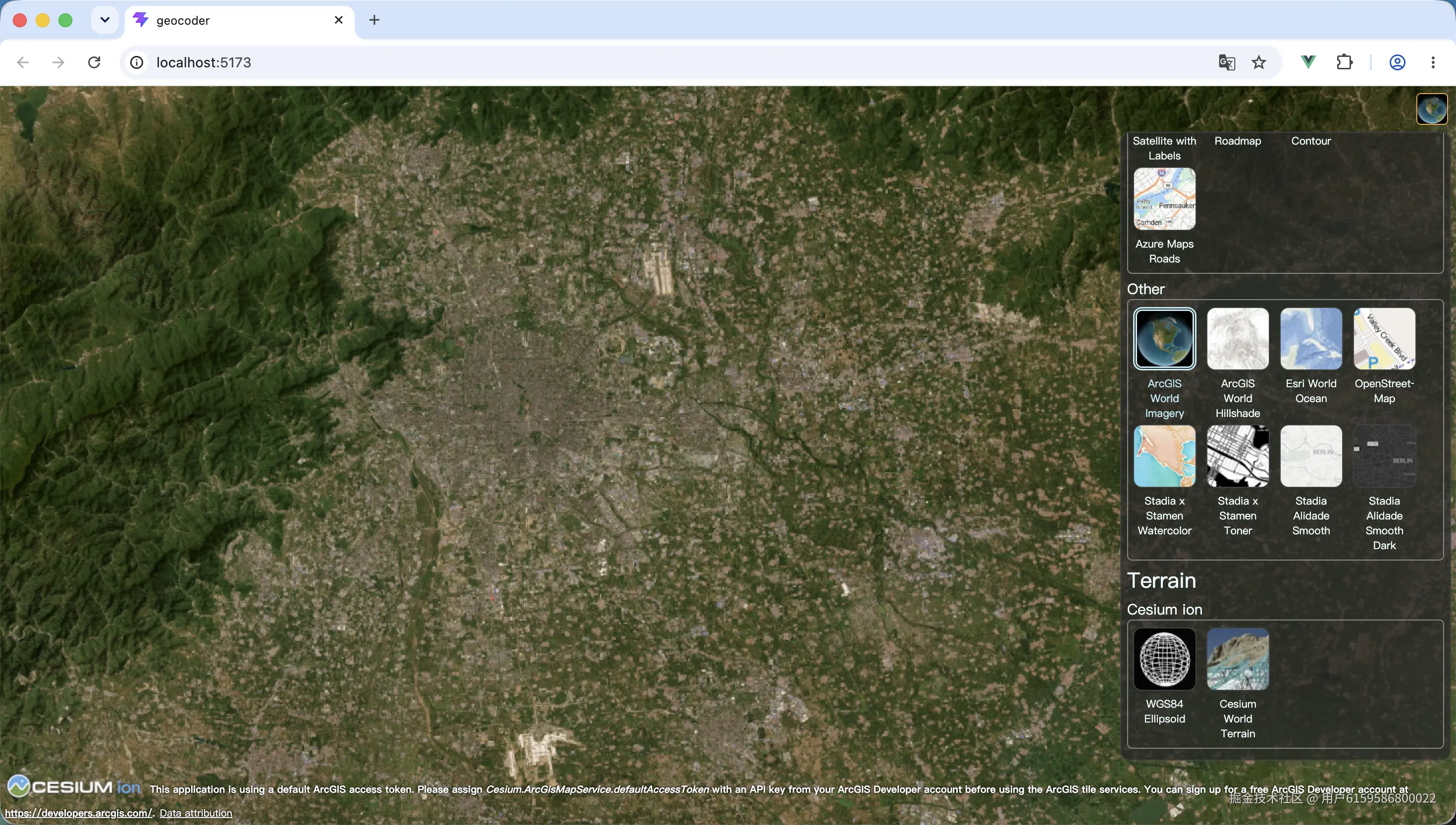Close the geocoder tab

pyautogui.click(x=339, y=20)
